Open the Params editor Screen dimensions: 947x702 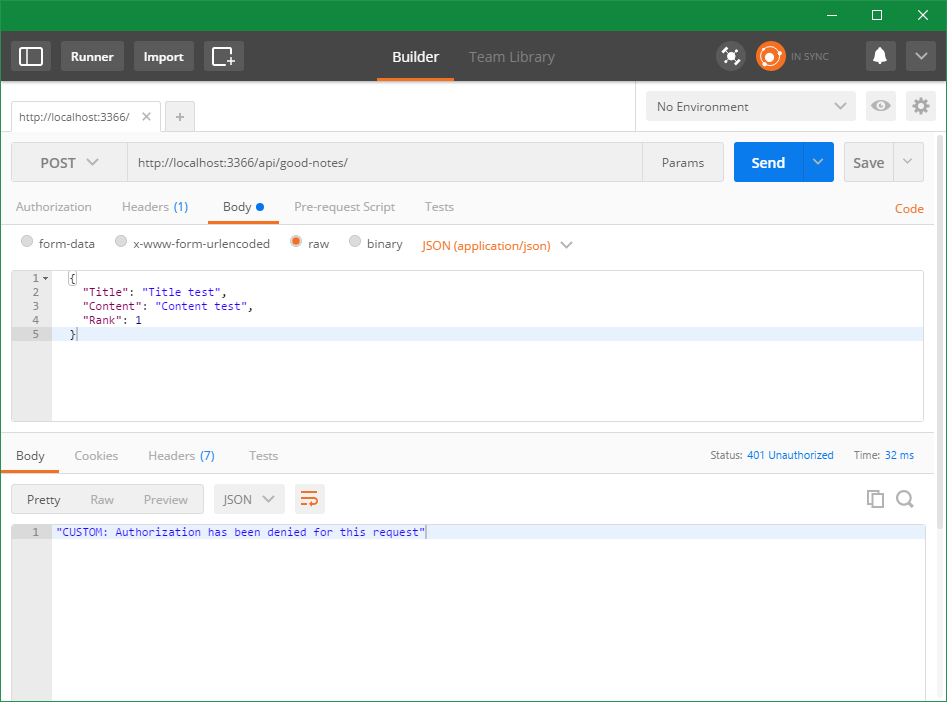pyautogui.click(x=682, y=162)
